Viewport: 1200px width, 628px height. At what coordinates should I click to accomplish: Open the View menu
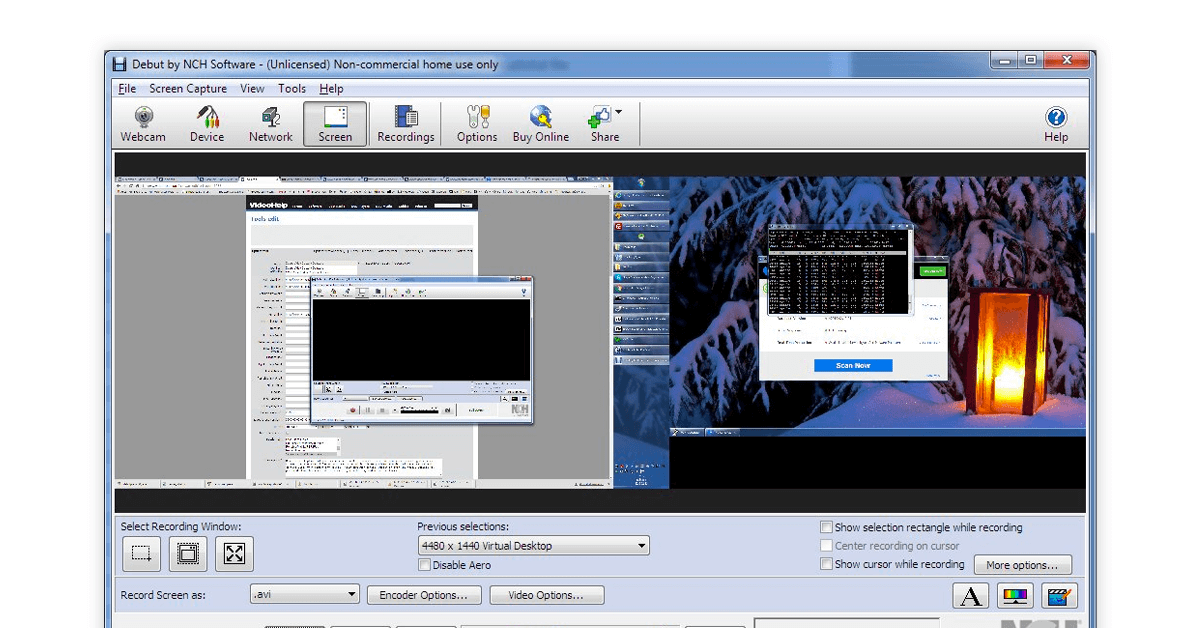[x=252, y=89]
